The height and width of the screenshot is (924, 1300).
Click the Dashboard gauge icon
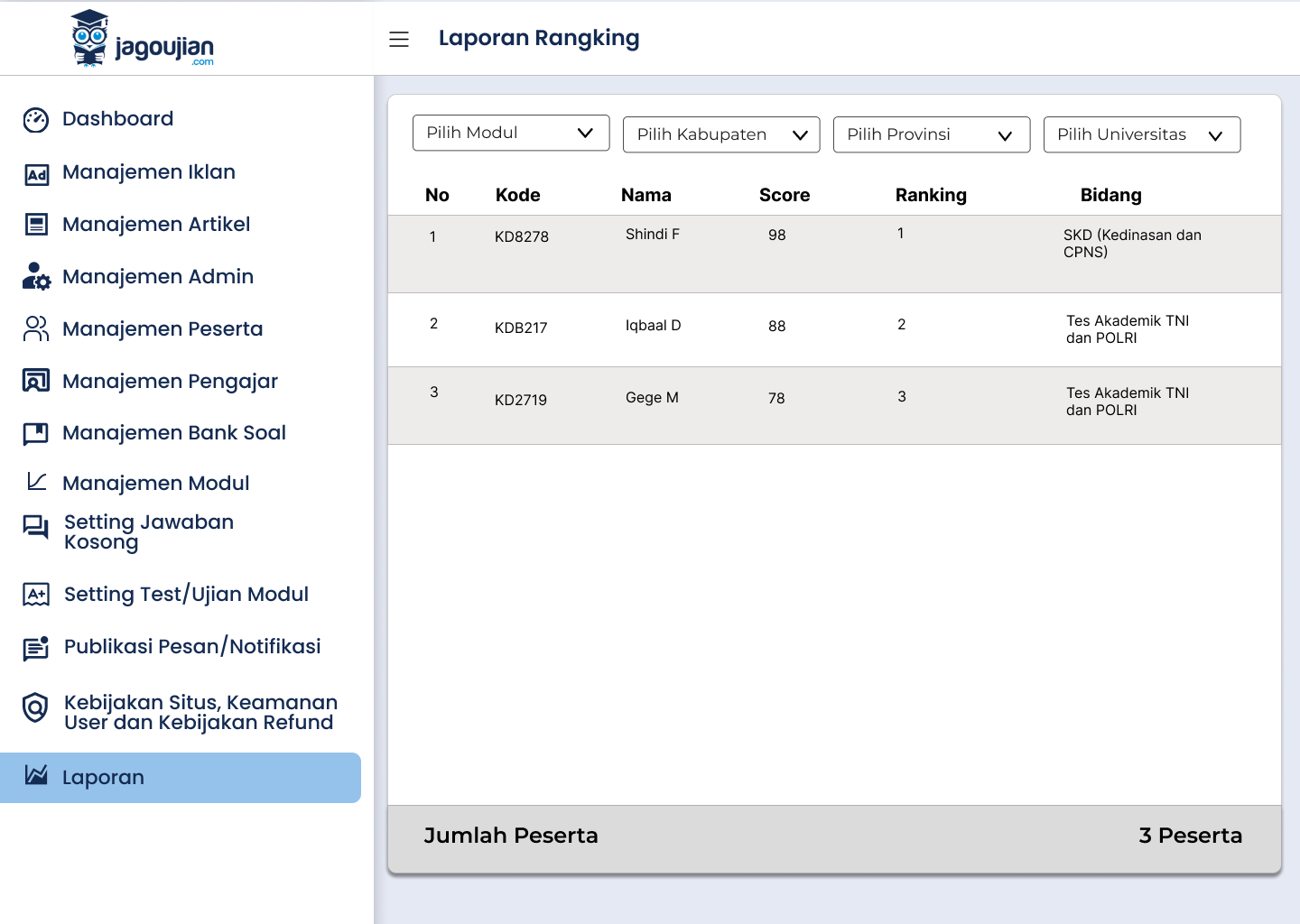(x=36, y=120)
